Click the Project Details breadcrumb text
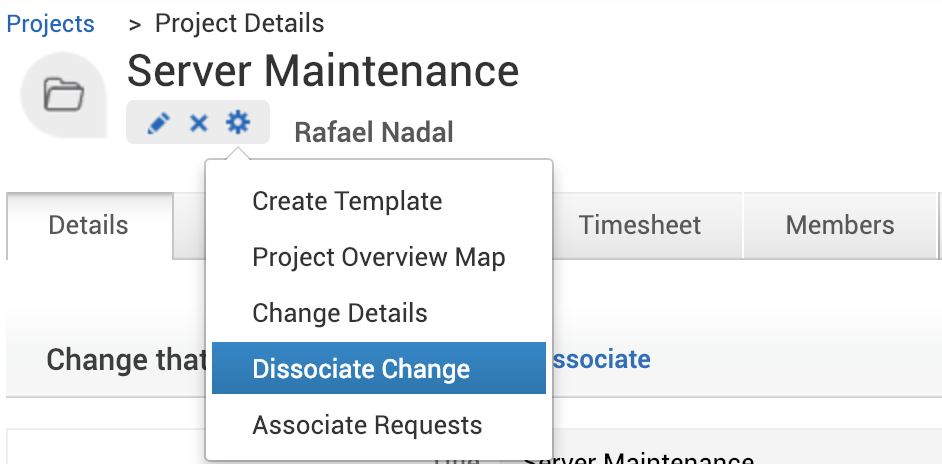Image resolution: width=942 pixels, height=464 pixels. coord(240,23)
